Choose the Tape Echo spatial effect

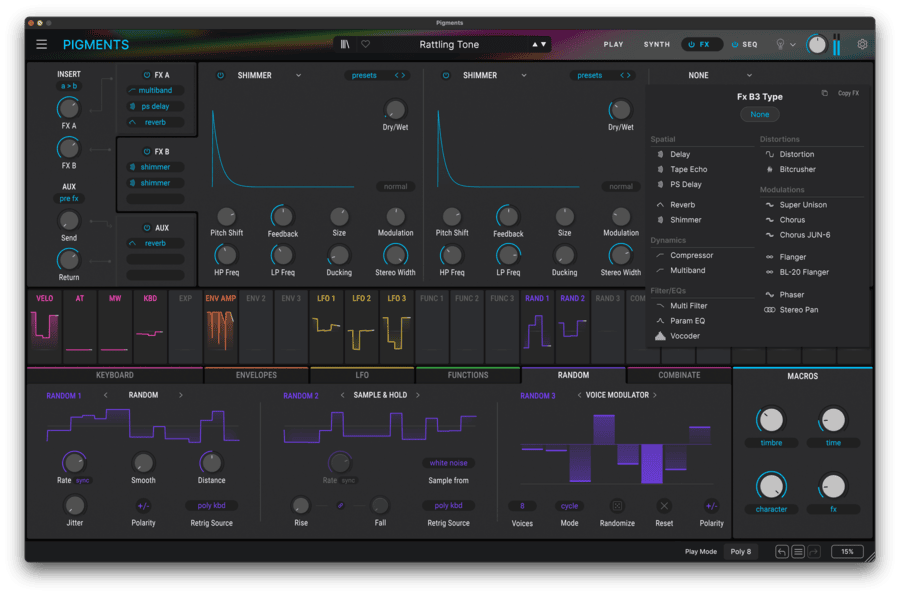click(687, 169)
